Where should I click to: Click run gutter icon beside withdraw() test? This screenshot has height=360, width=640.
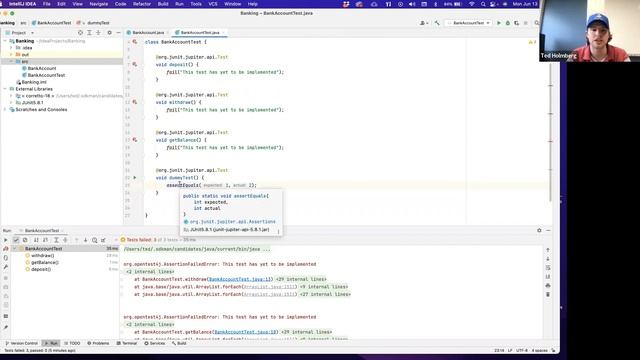[x=135, y=102]
